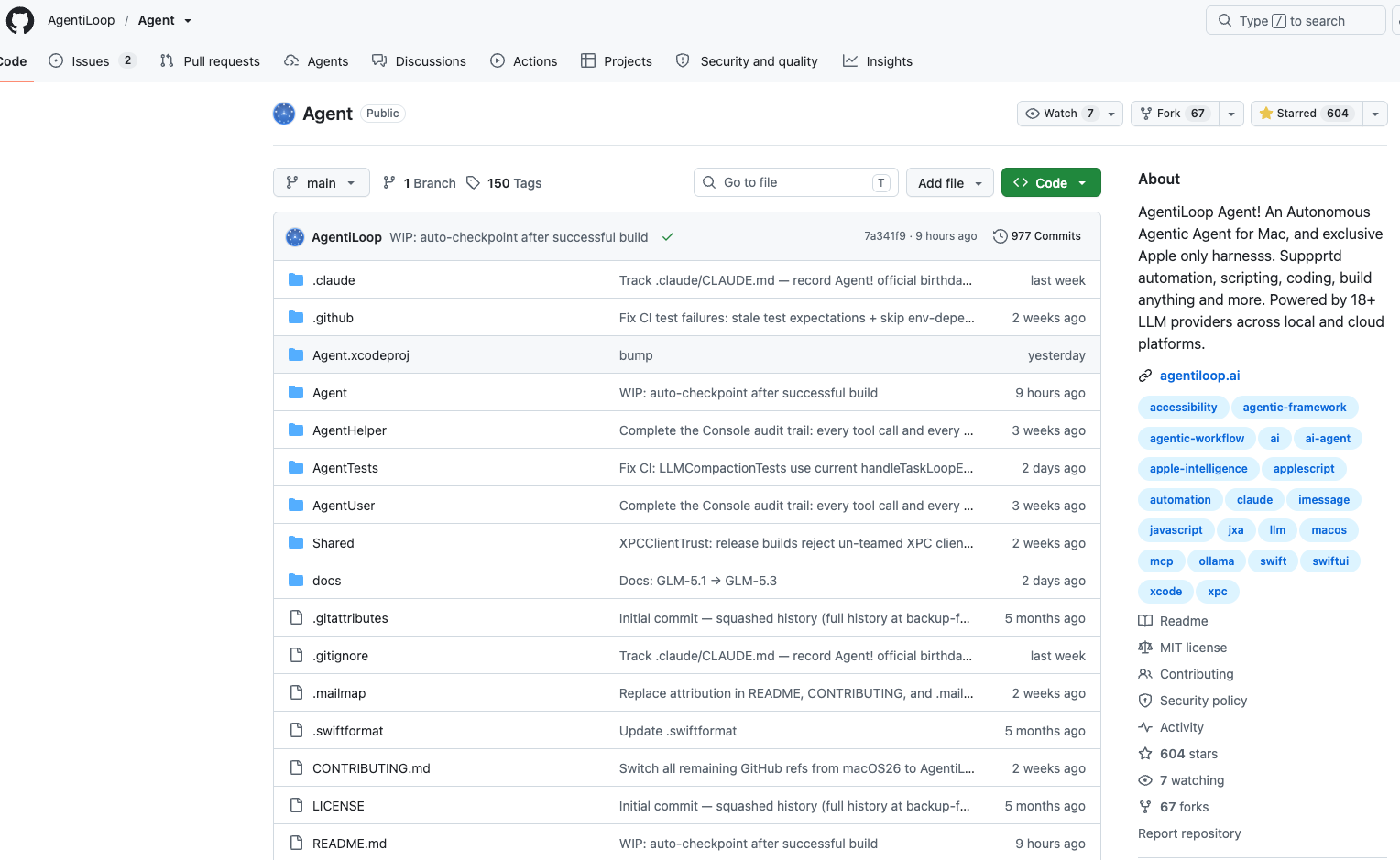1400x860 pixels.
Task: Click the eye icon beside 7 watching
Action: (1145, 780)
